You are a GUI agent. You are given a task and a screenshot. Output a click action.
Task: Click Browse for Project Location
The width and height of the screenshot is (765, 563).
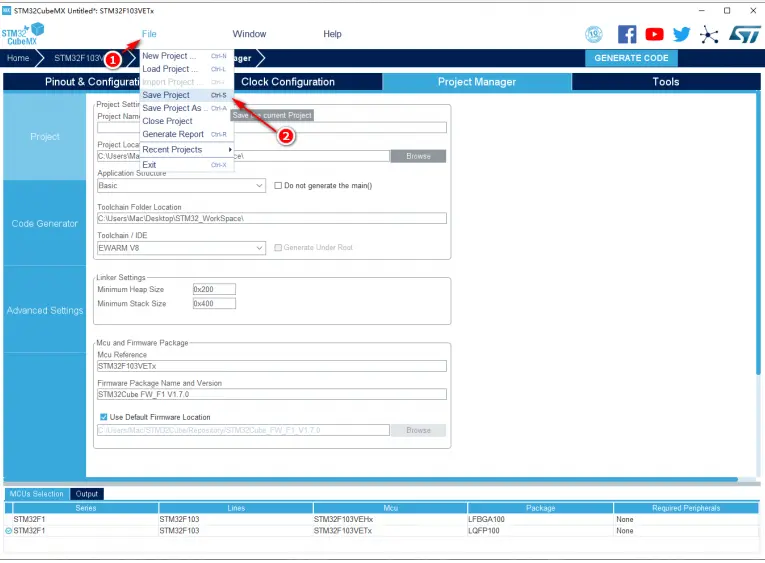click(418, 156)
